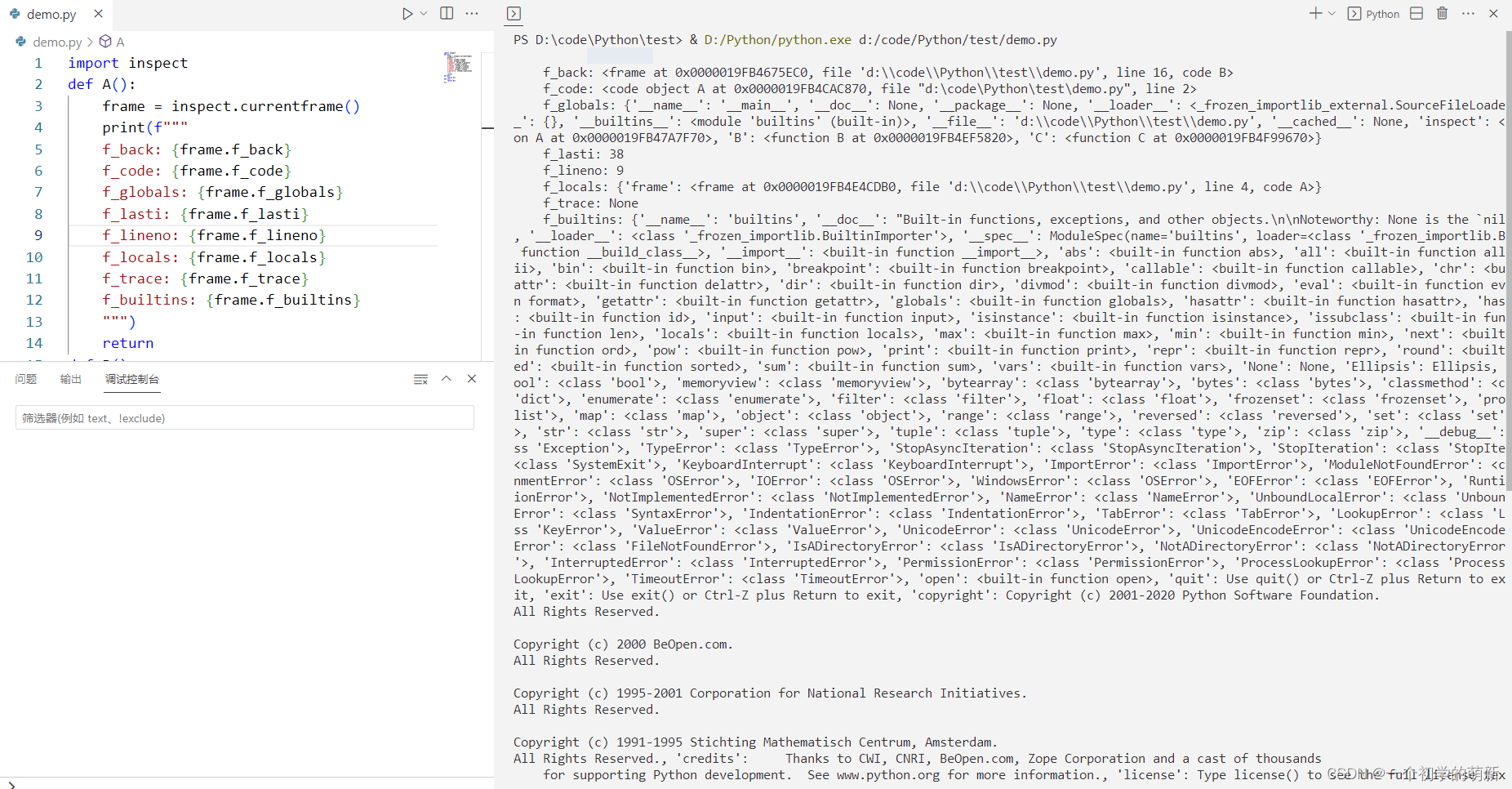Viewport: 1512px width, 789px height.
Task: Close the terminal panel
Action: coord(1493,14)
